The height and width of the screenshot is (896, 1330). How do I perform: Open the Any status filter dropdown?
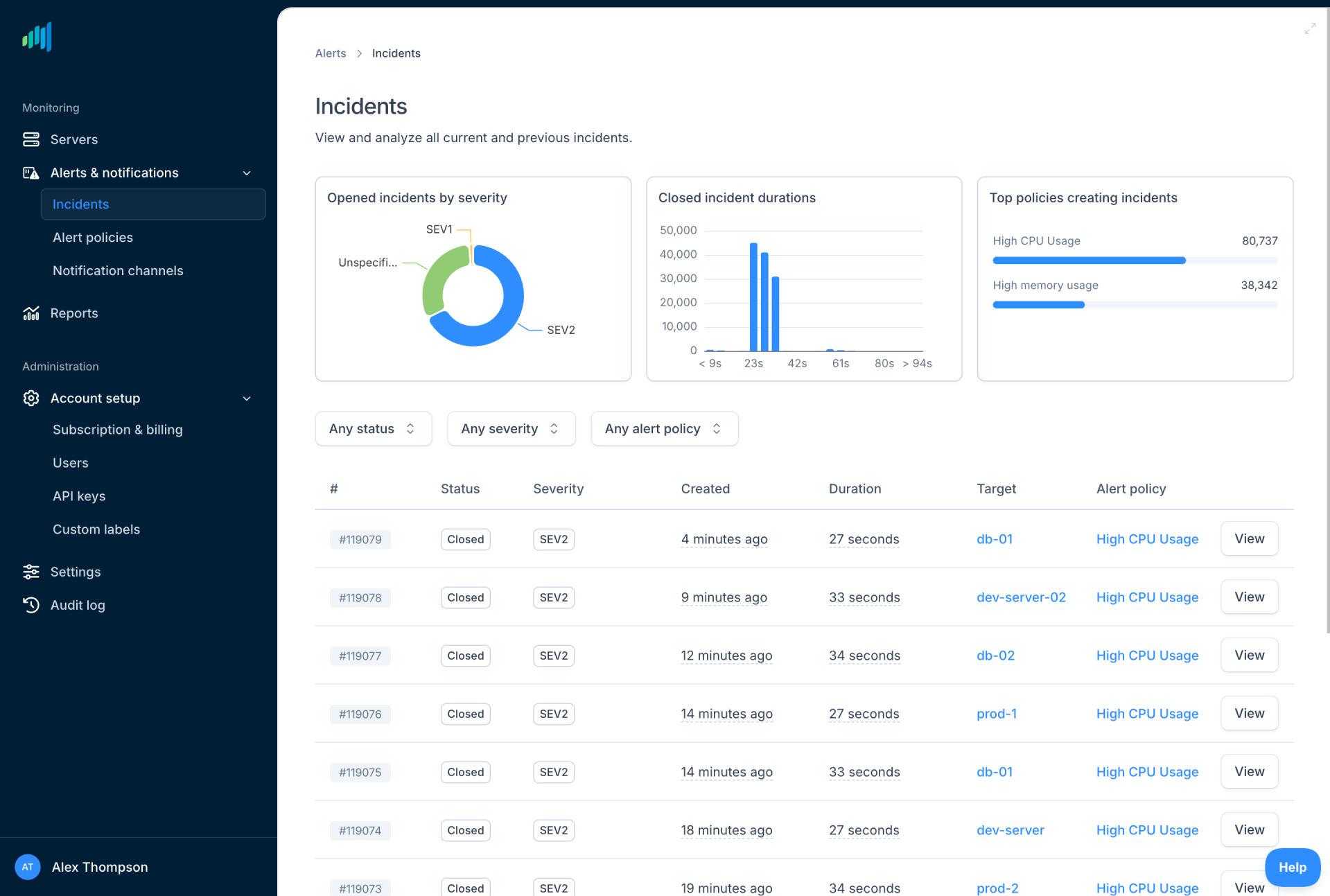coord(373,428)
